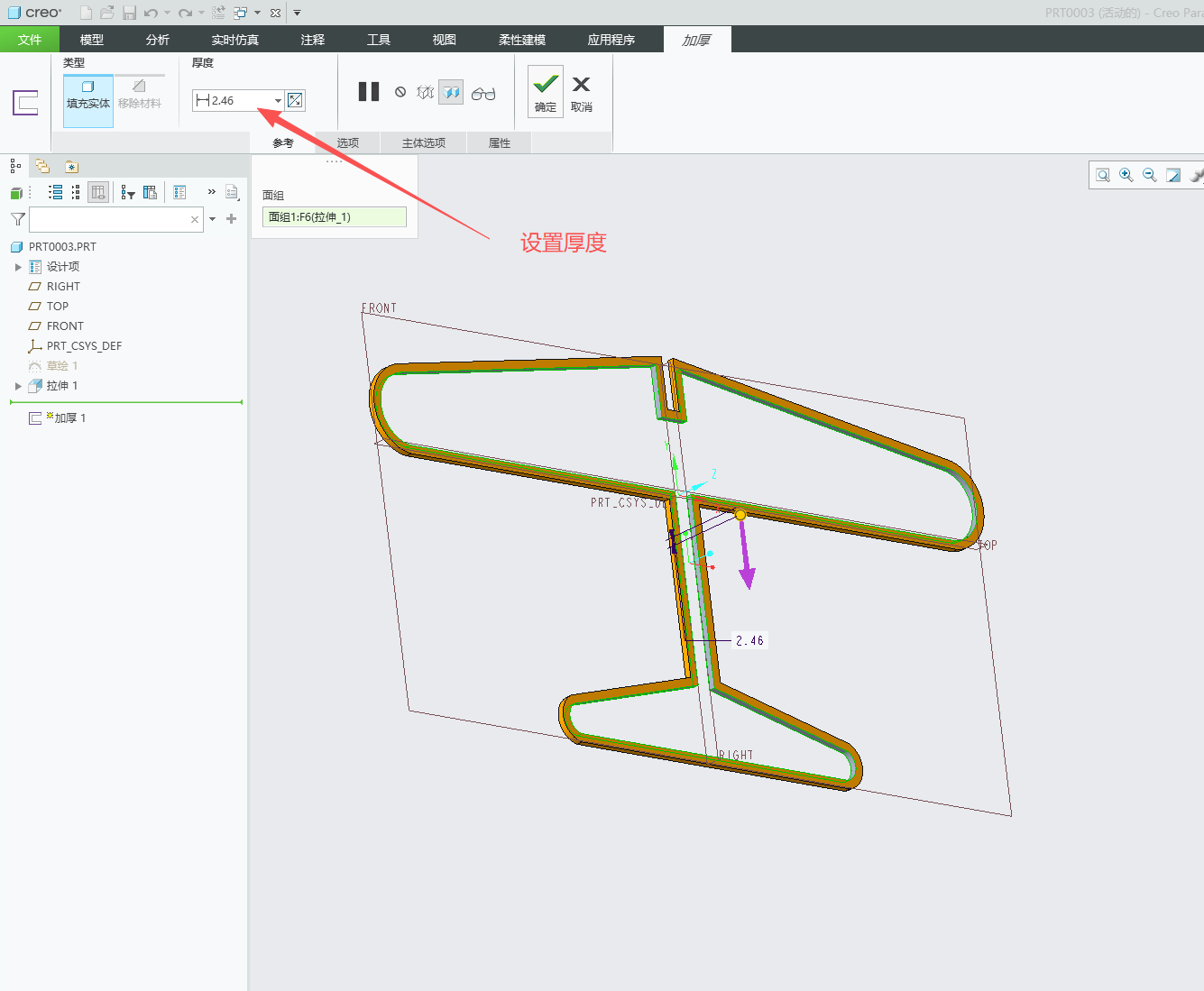Screen dimensions: 1204x991
Task: Switch to the 选项 panel tab
Action: 348,142
